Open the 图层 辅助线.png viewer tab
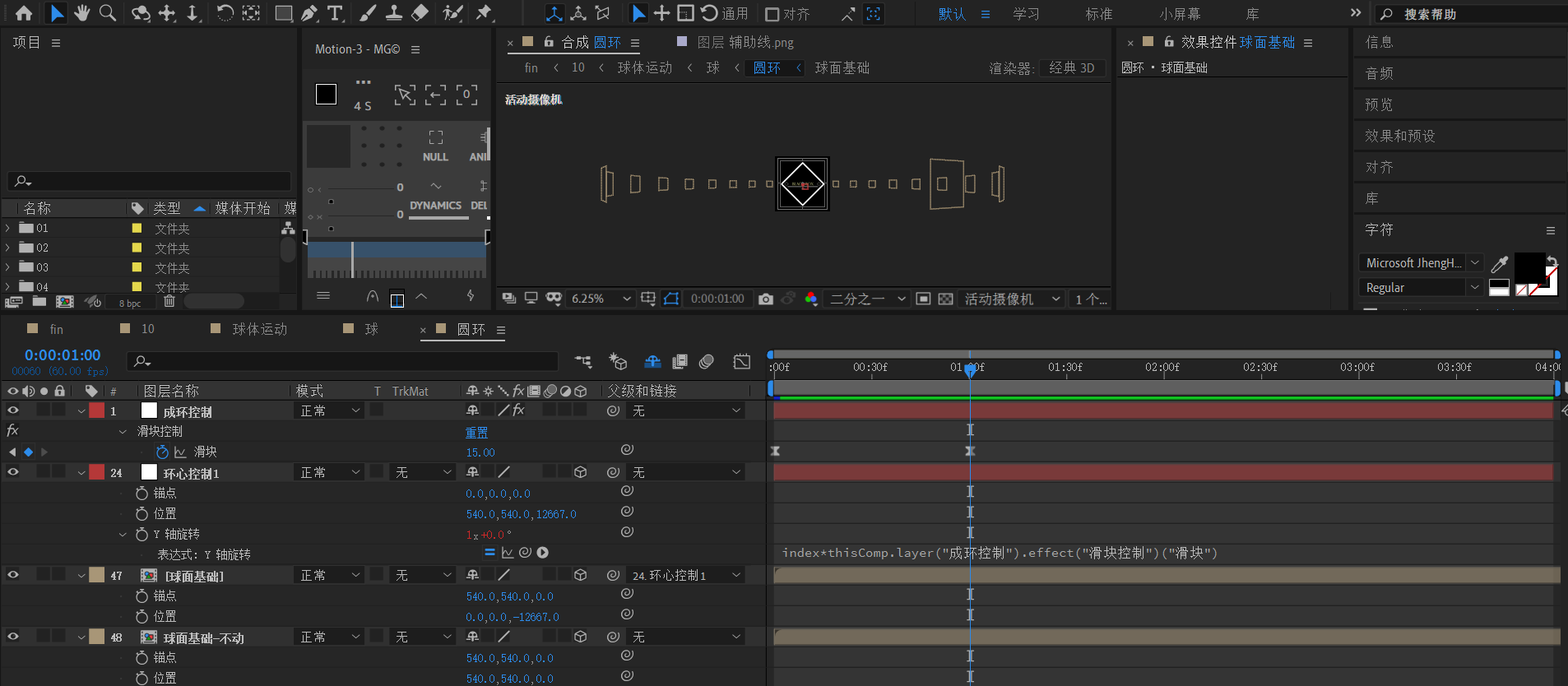 click(745, 42)
